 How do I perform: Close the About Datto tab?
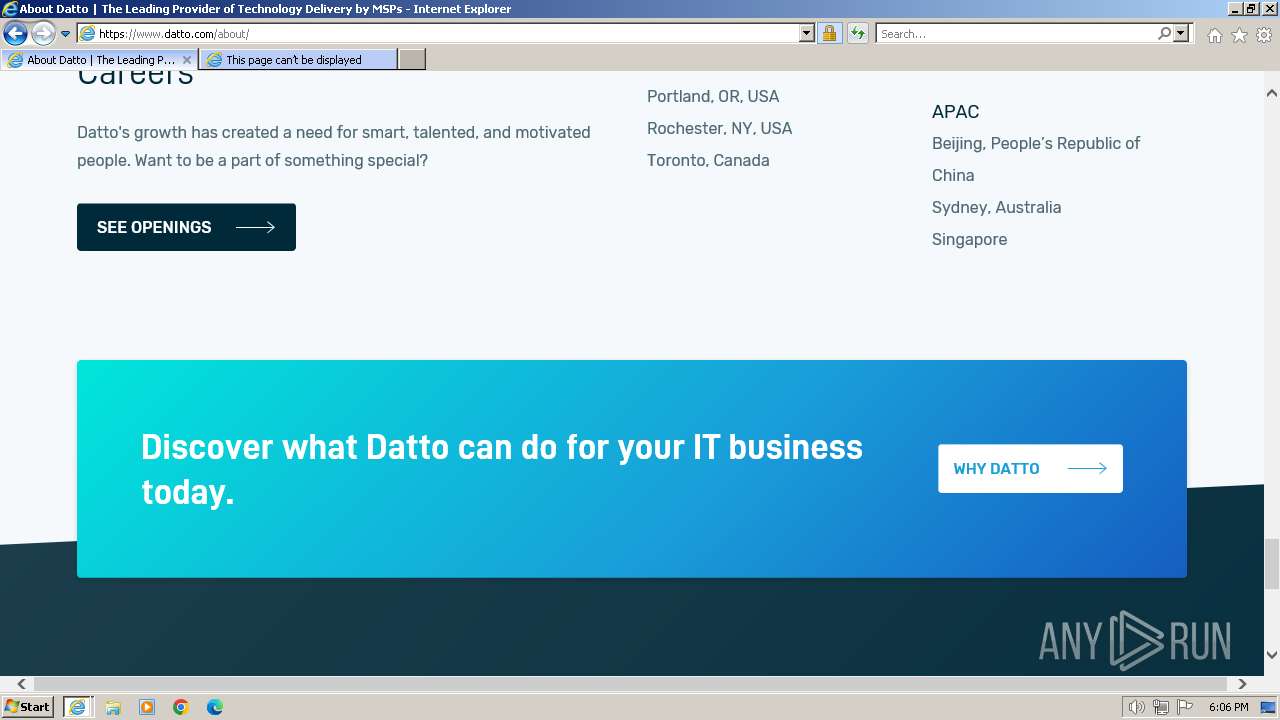tap(186, 60)
